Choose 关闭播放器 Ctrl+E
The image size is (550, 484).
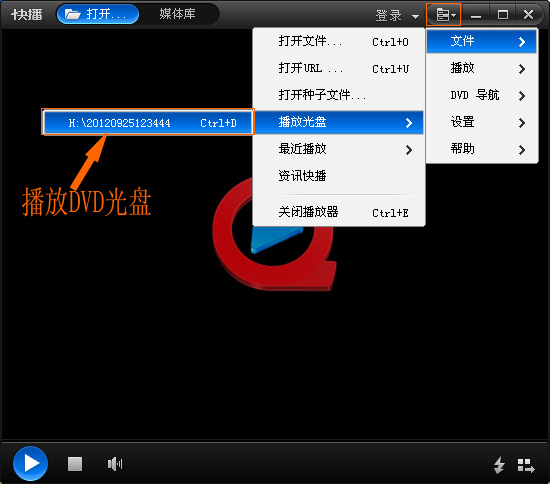pos(339,212)
